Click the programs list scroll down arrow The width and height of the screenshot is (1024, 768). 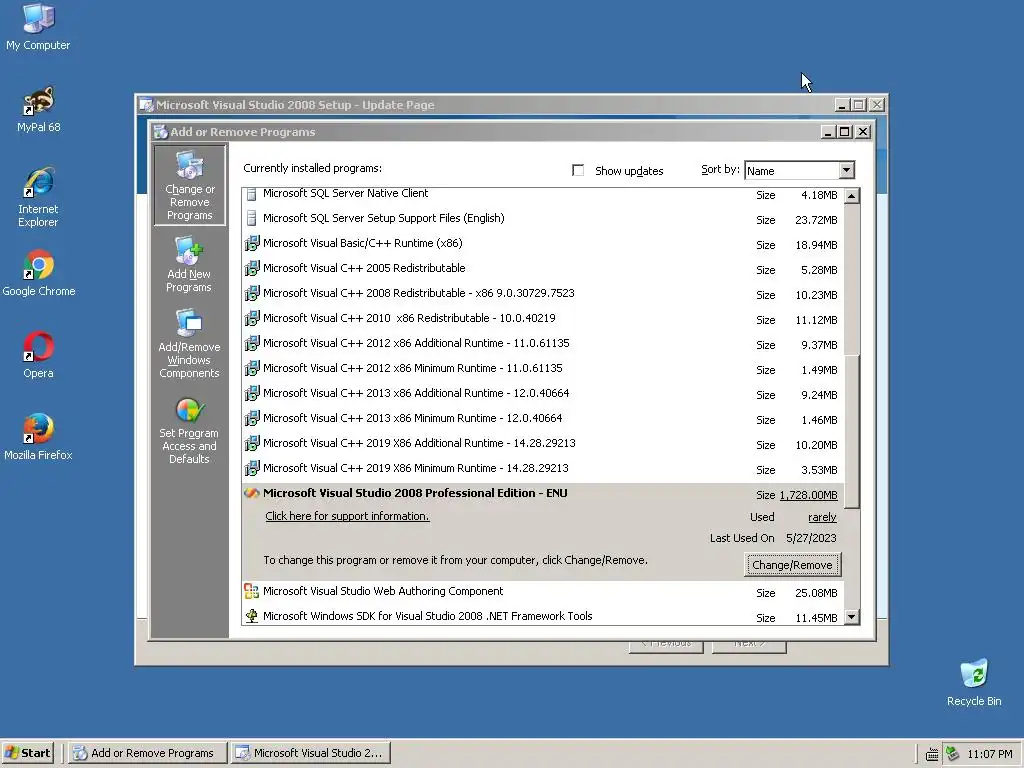tap(852, 616)
